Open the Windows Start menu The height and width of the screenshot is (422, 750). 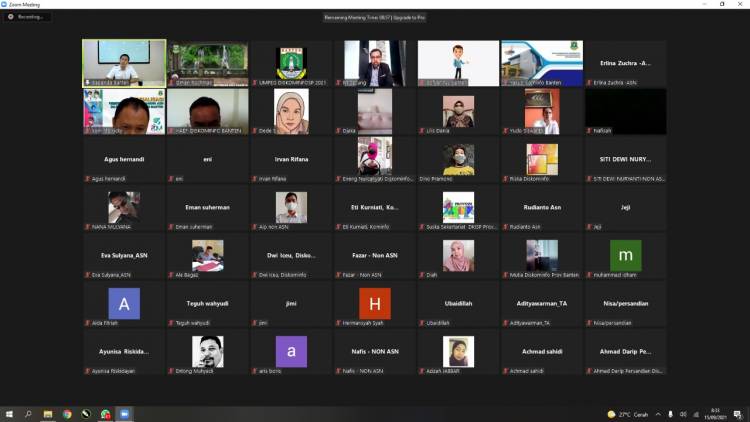[9, 414]
